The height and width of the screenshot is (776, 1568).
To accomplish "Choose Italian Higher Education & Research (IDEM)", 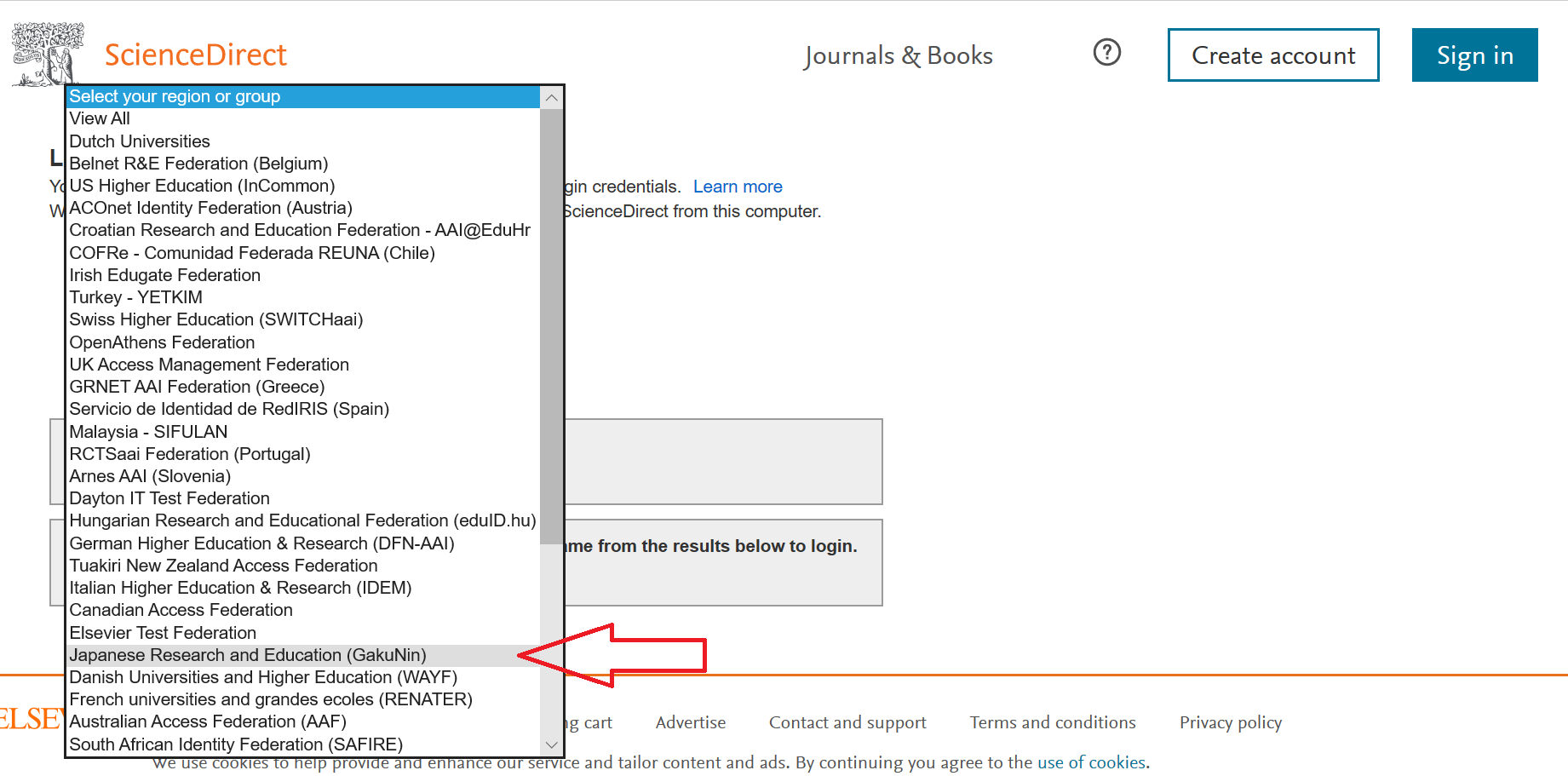I will tap(303, 589).
